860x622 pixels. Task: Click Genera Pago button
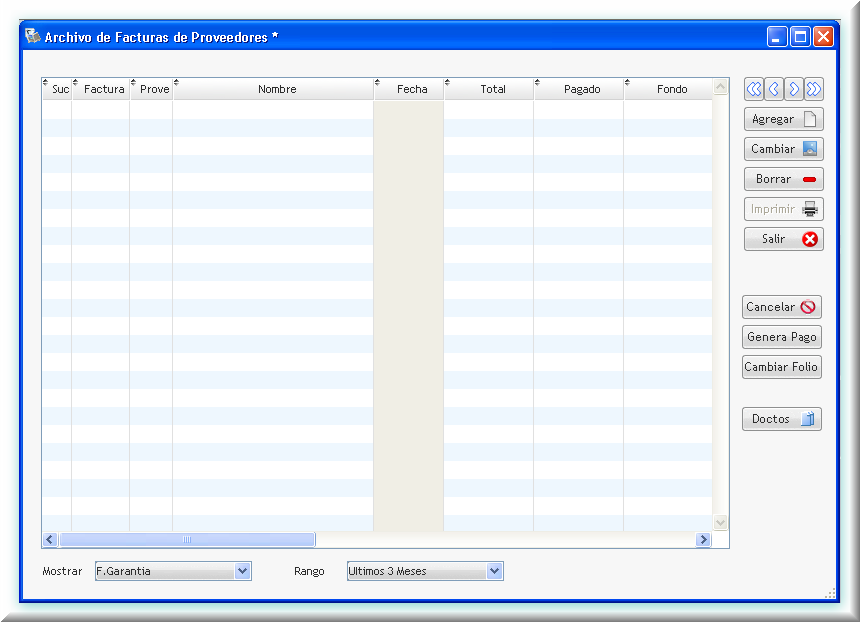pos(782,337)
